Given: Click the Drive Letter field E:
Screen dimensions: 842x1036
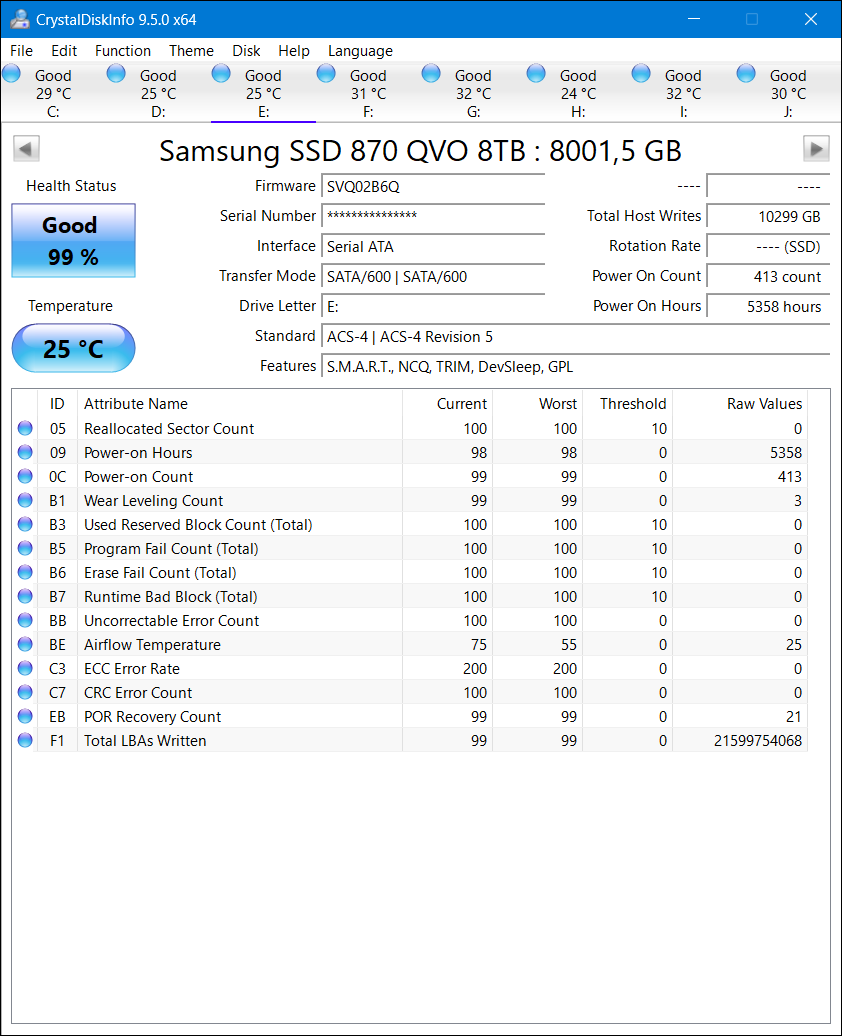Looking at the screenshot, I should click(x=433, y=307).
